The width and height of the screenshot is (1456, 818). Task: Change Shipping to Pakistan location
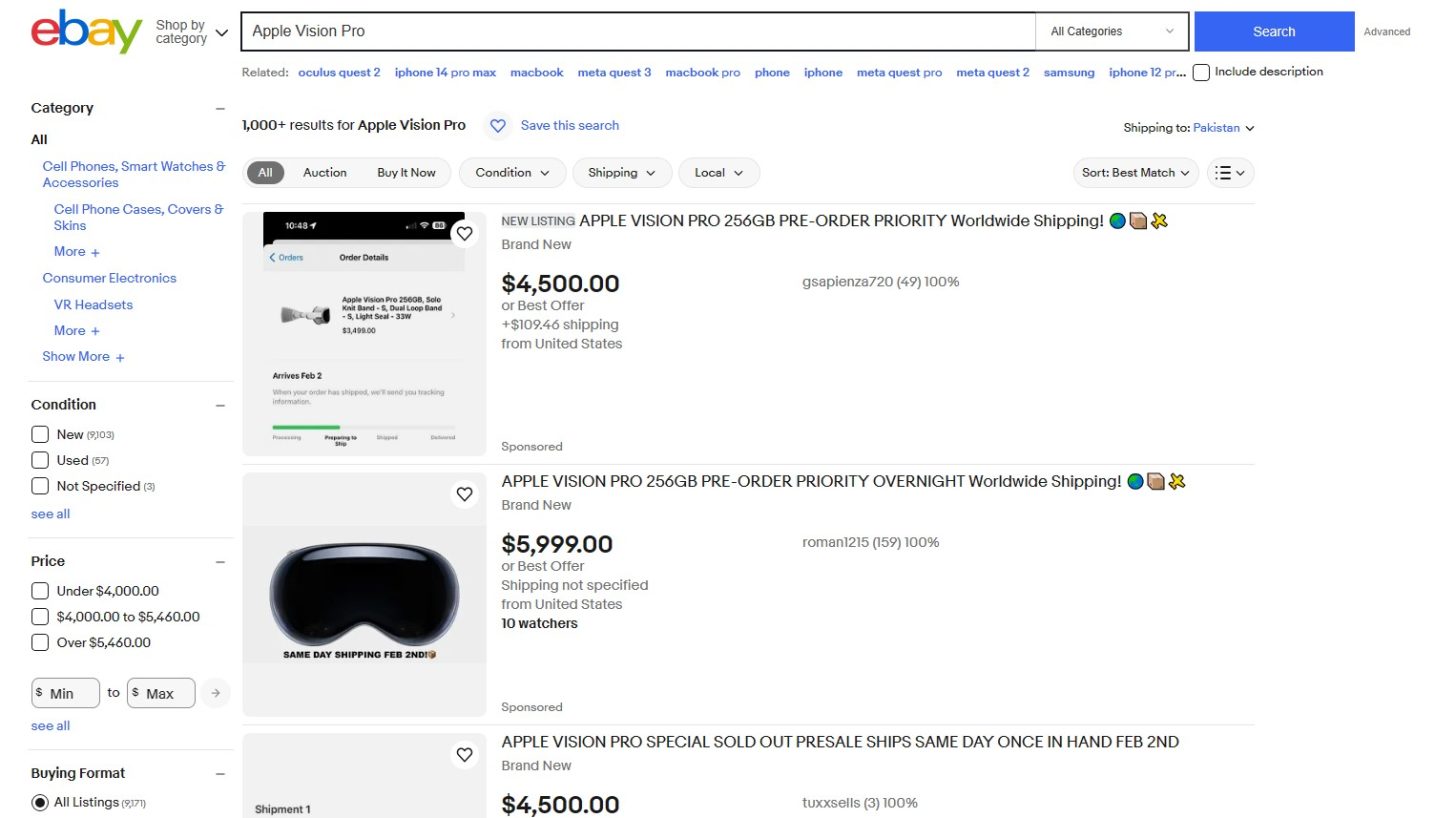click(1223, 128)
